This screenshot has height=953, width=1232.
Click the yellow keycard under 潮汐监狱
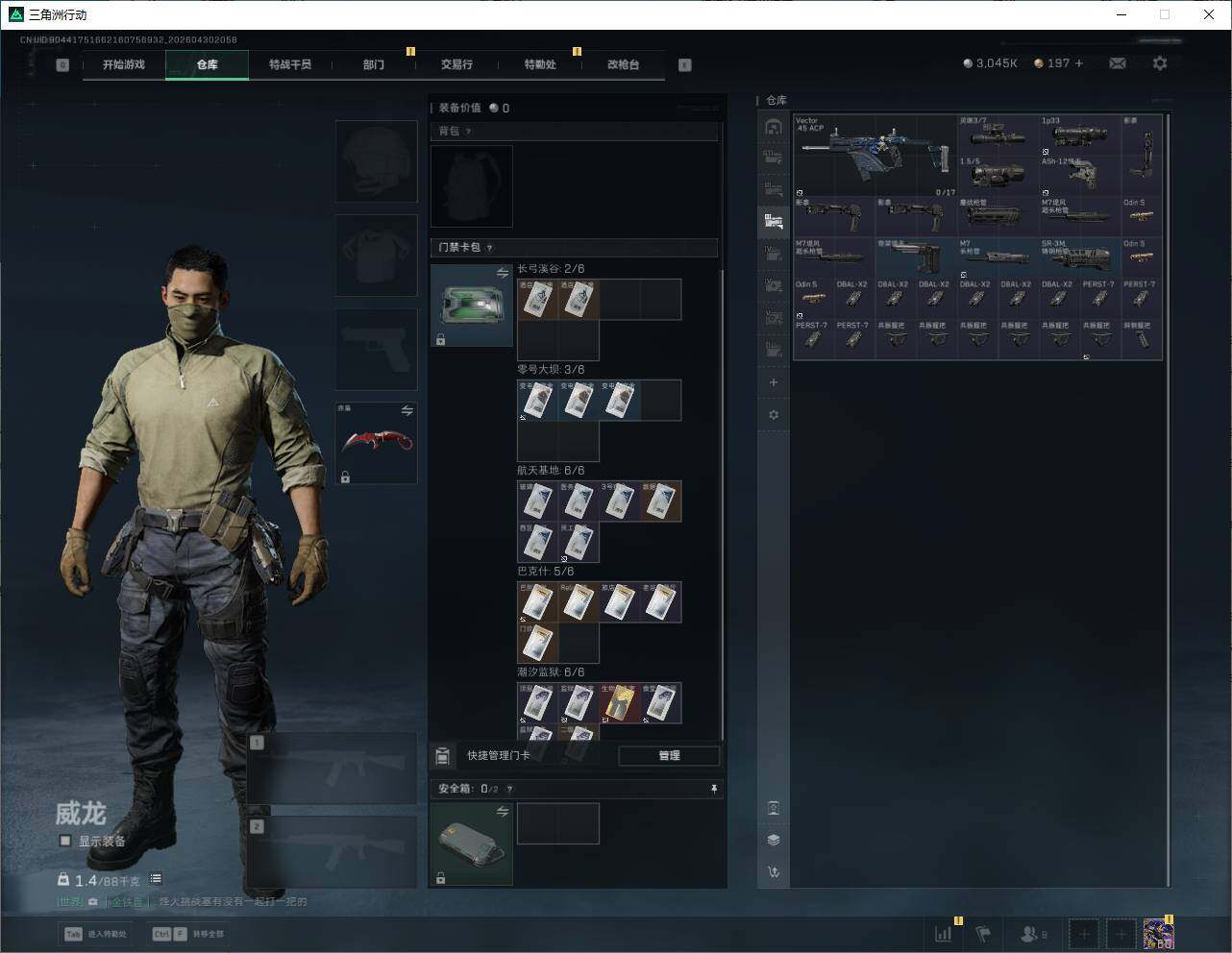coord(620,703)
